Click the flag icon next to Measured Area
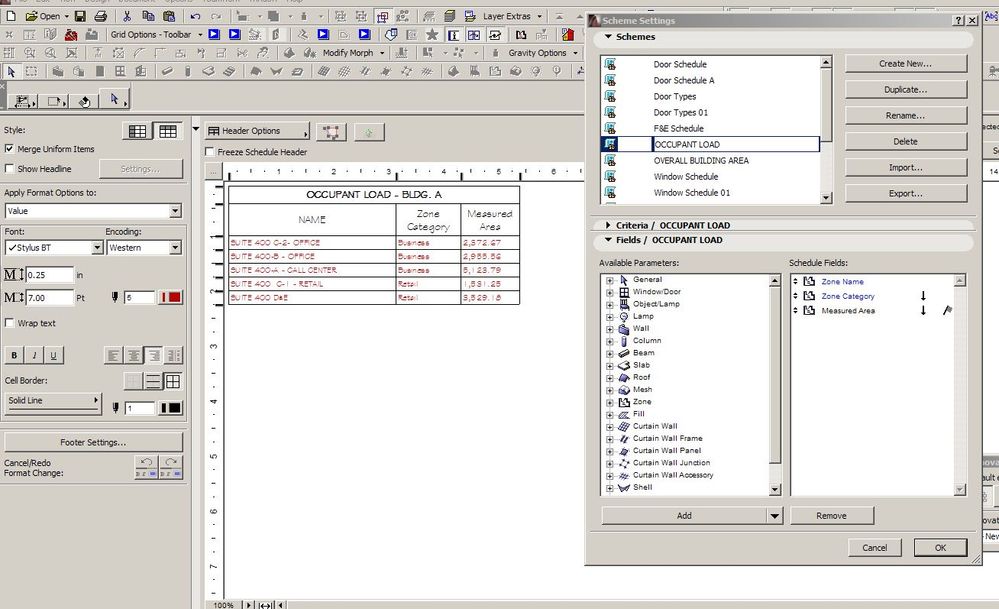This screenshot has height=609, width=999. (947, 311)
